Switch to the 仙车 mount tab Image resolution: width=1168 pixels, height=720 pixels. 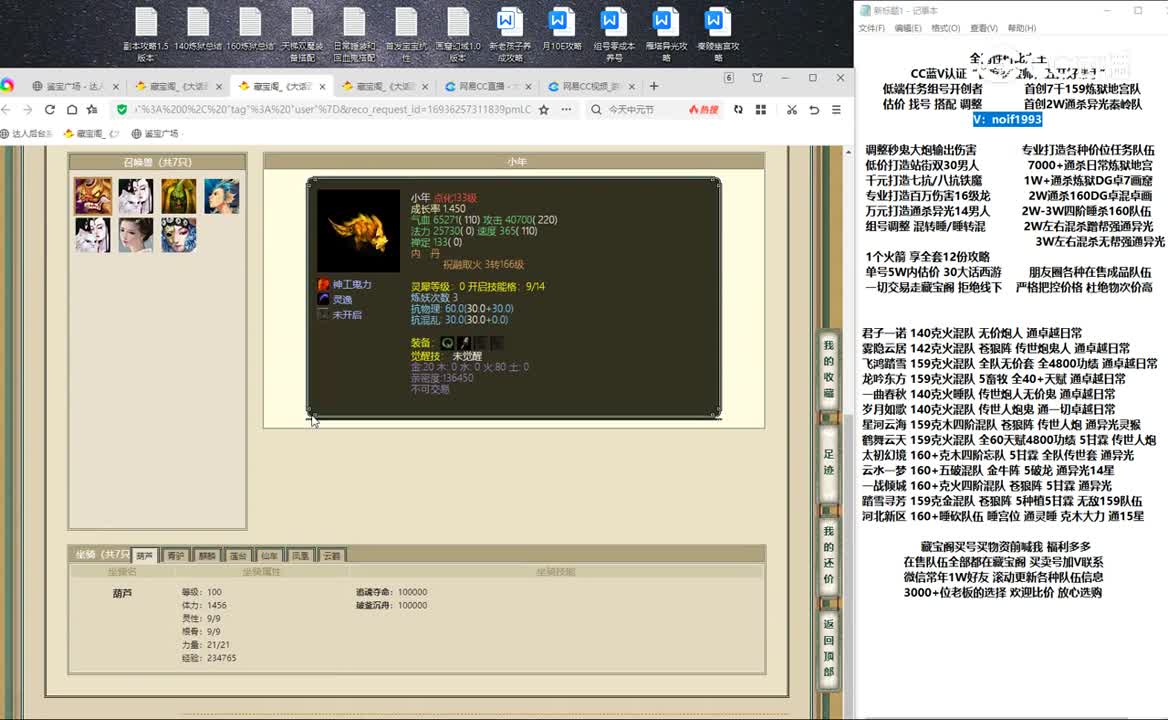tap(269, 555)
